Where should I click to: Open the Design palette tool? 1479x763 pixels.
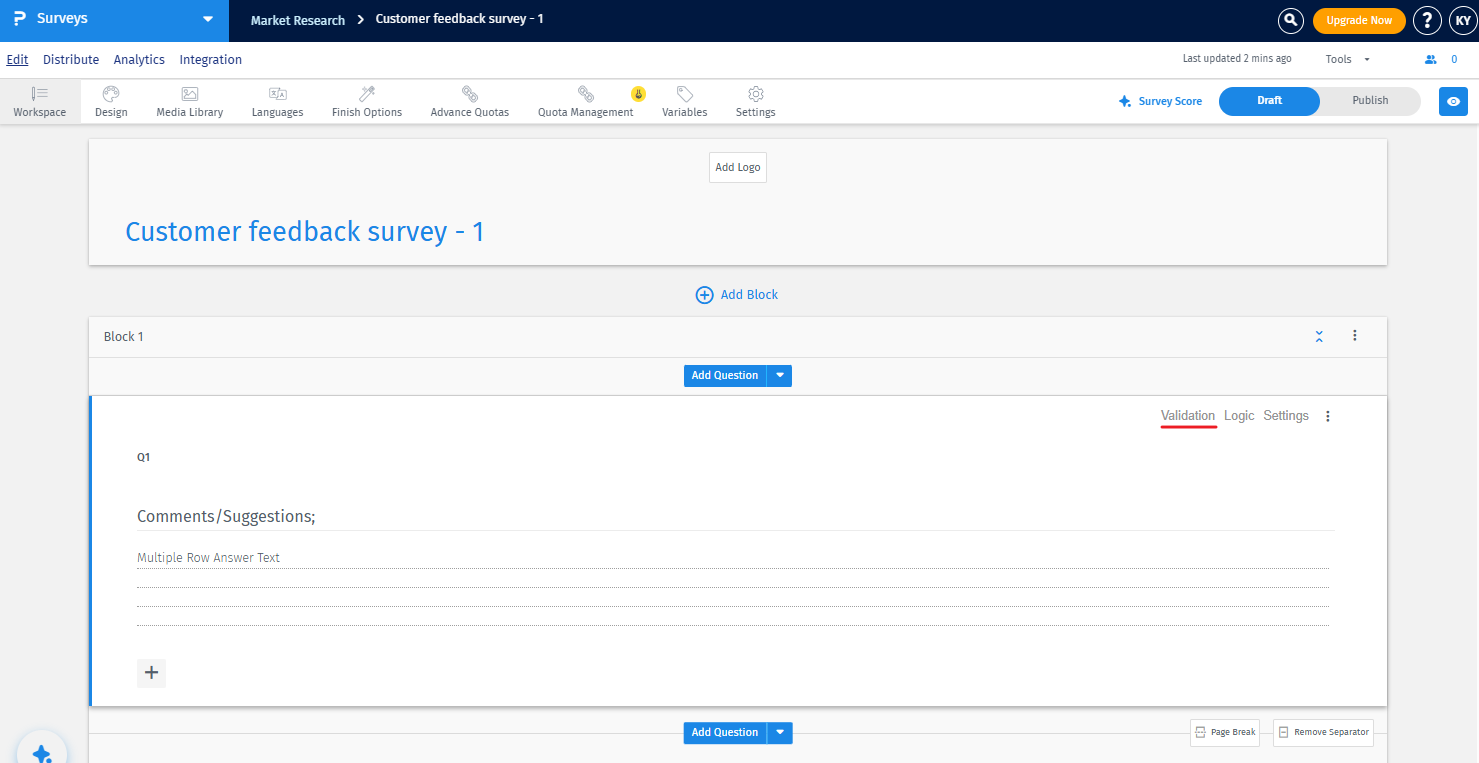[x=111, y=101]
